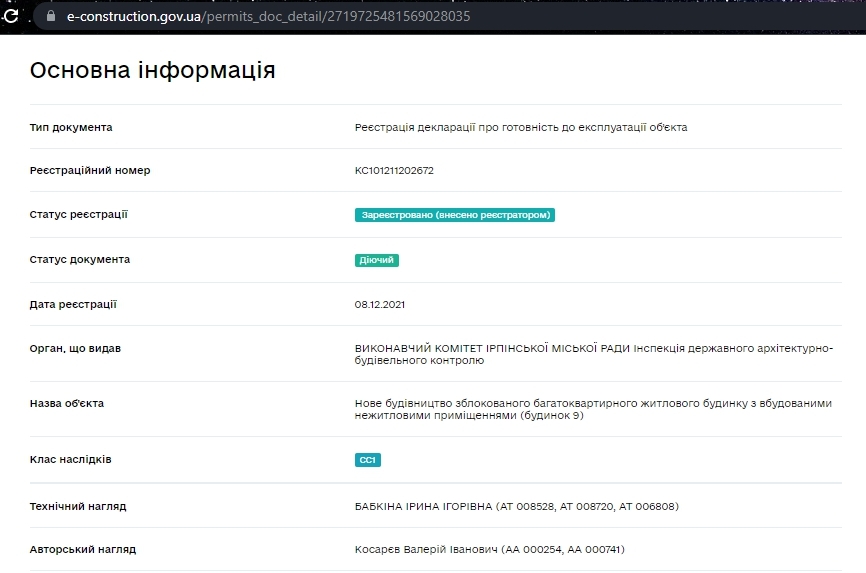This screenshot has width=866, height=573.
Task: Reload the page with the refresh icon
Action: (x=10, y=16)
